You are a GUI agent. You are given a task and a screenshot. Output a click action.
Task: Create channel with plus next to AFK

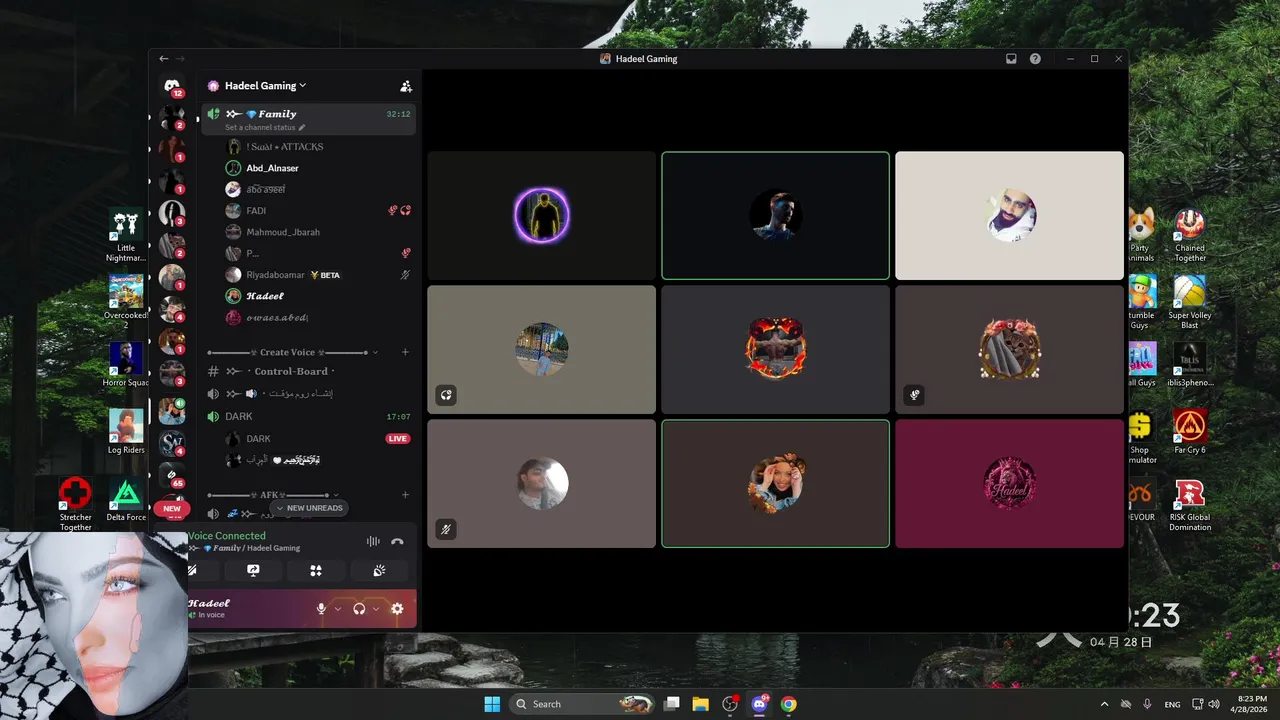(x=405, y=495)
